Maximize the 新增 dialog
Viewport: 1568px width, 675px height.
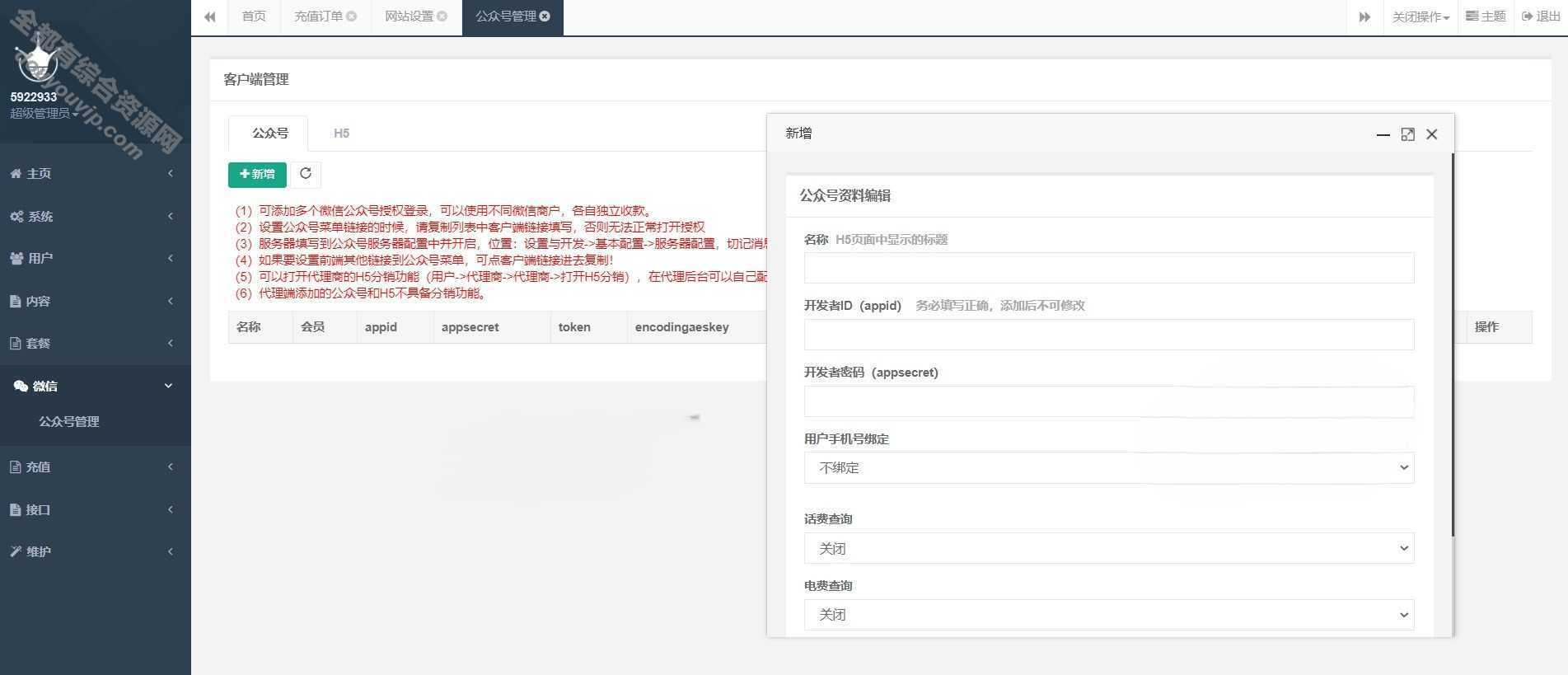tap(1407, 134)
